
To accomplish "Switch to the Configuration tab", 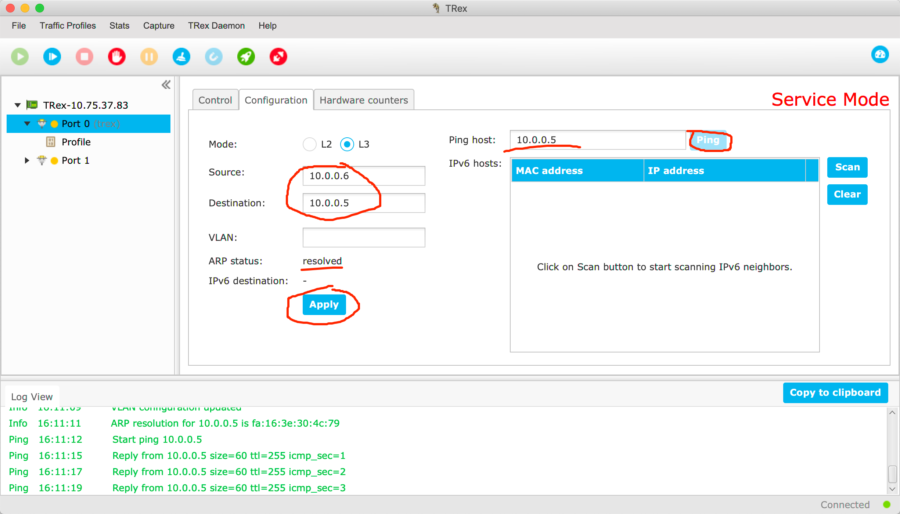I will pos(276,100).
